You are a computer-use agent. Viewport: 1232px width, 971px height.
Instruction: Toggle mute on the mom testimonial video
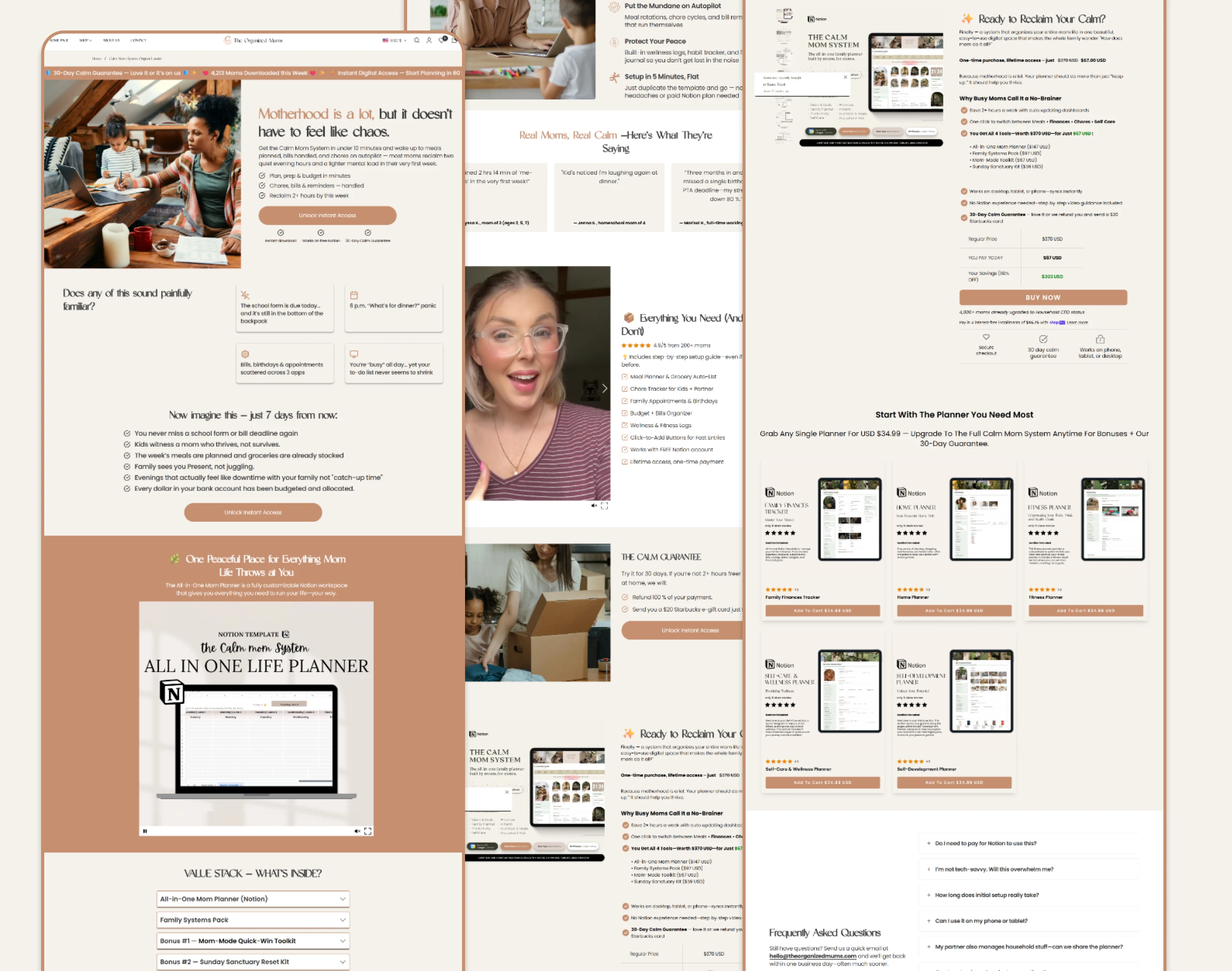(x=594, y=505)
